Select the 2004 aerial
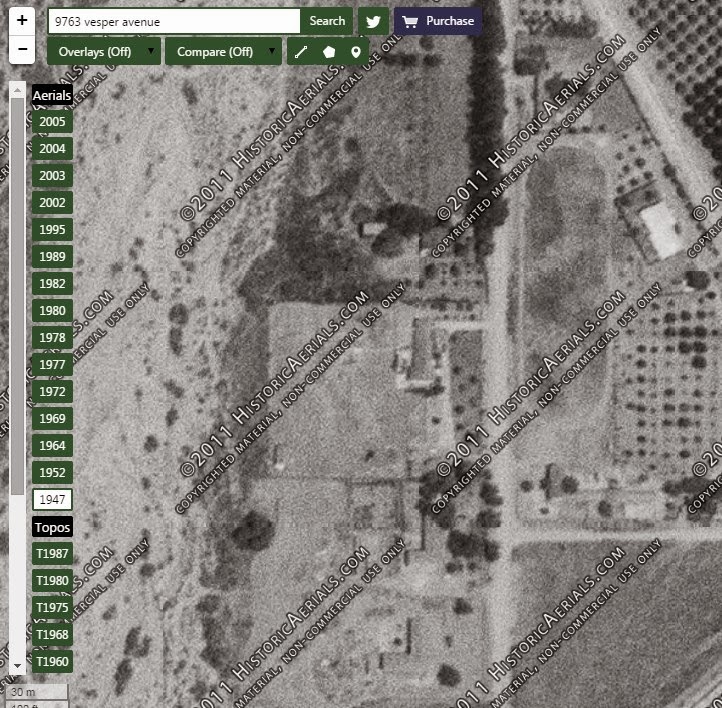 point(52,149)
